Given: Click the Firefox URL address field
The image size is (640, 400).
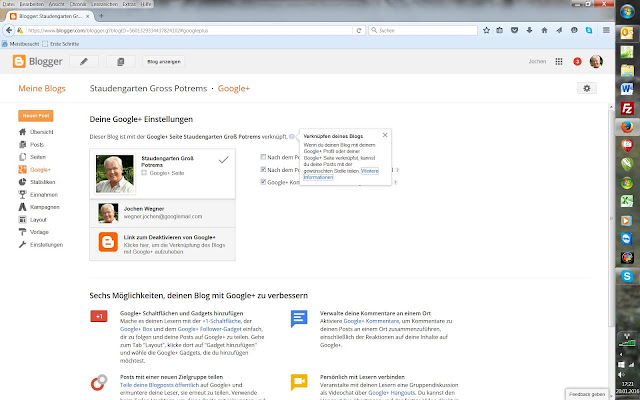Looking at the screenshot, I should click(189, 30).
